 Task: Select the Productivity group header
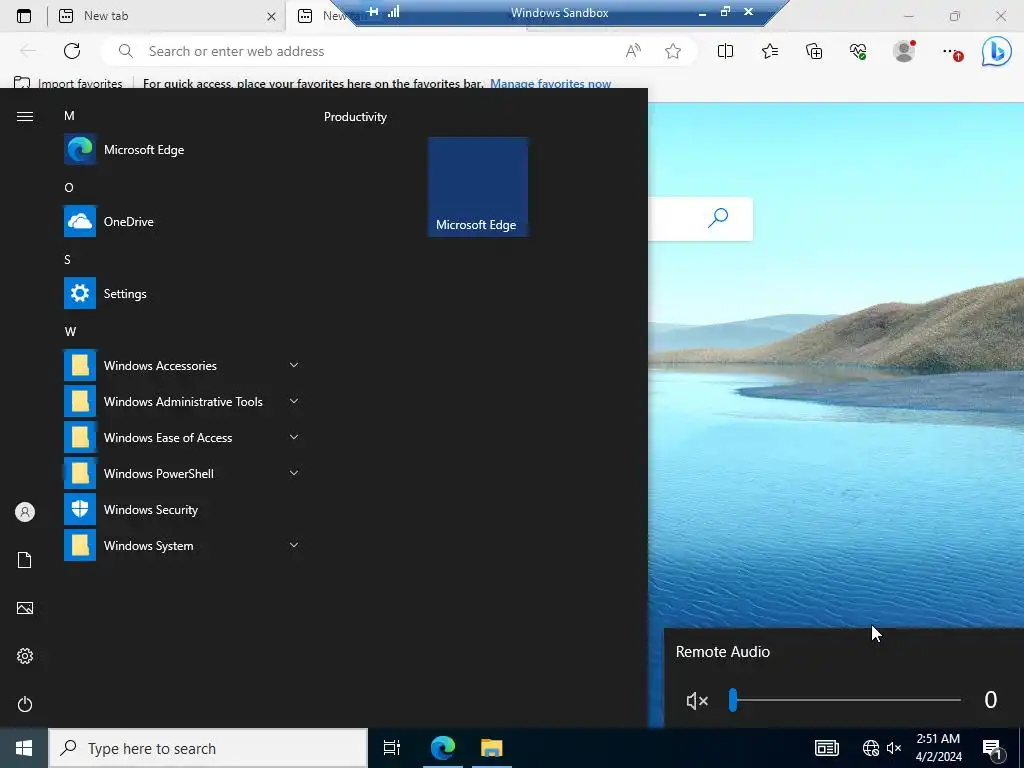355,117
